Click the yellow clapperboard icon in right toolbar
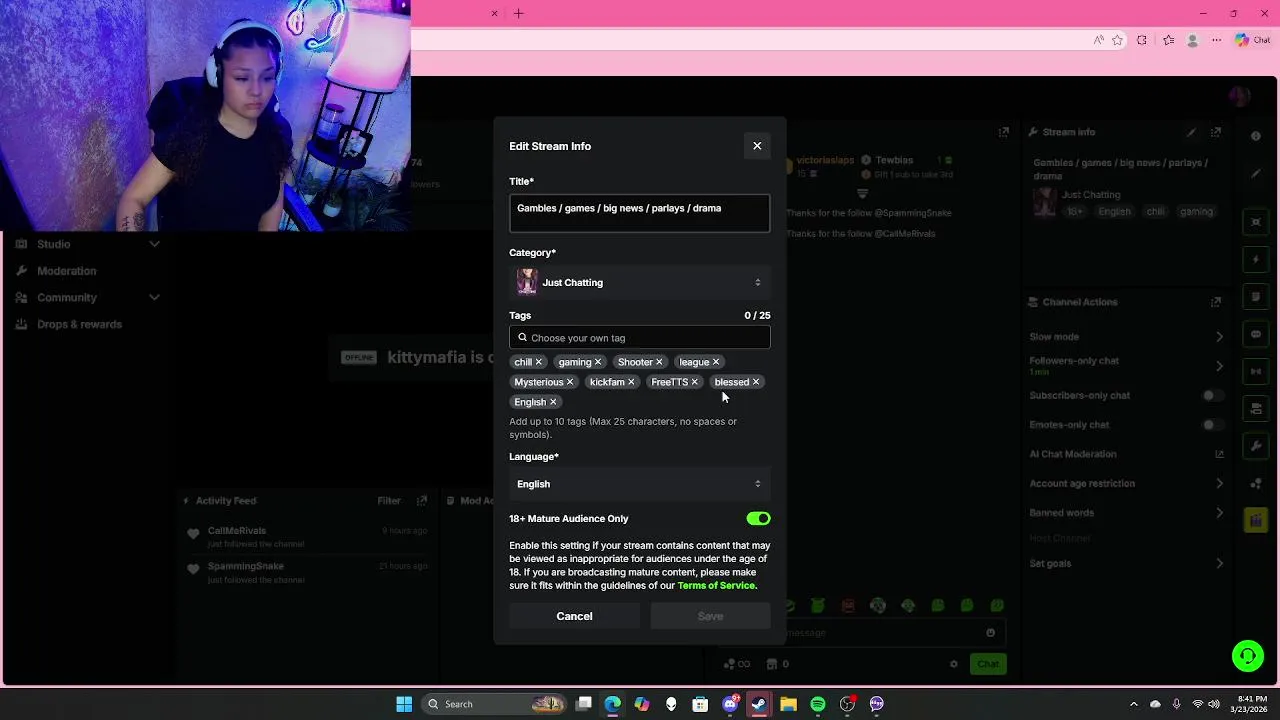 1256,520
